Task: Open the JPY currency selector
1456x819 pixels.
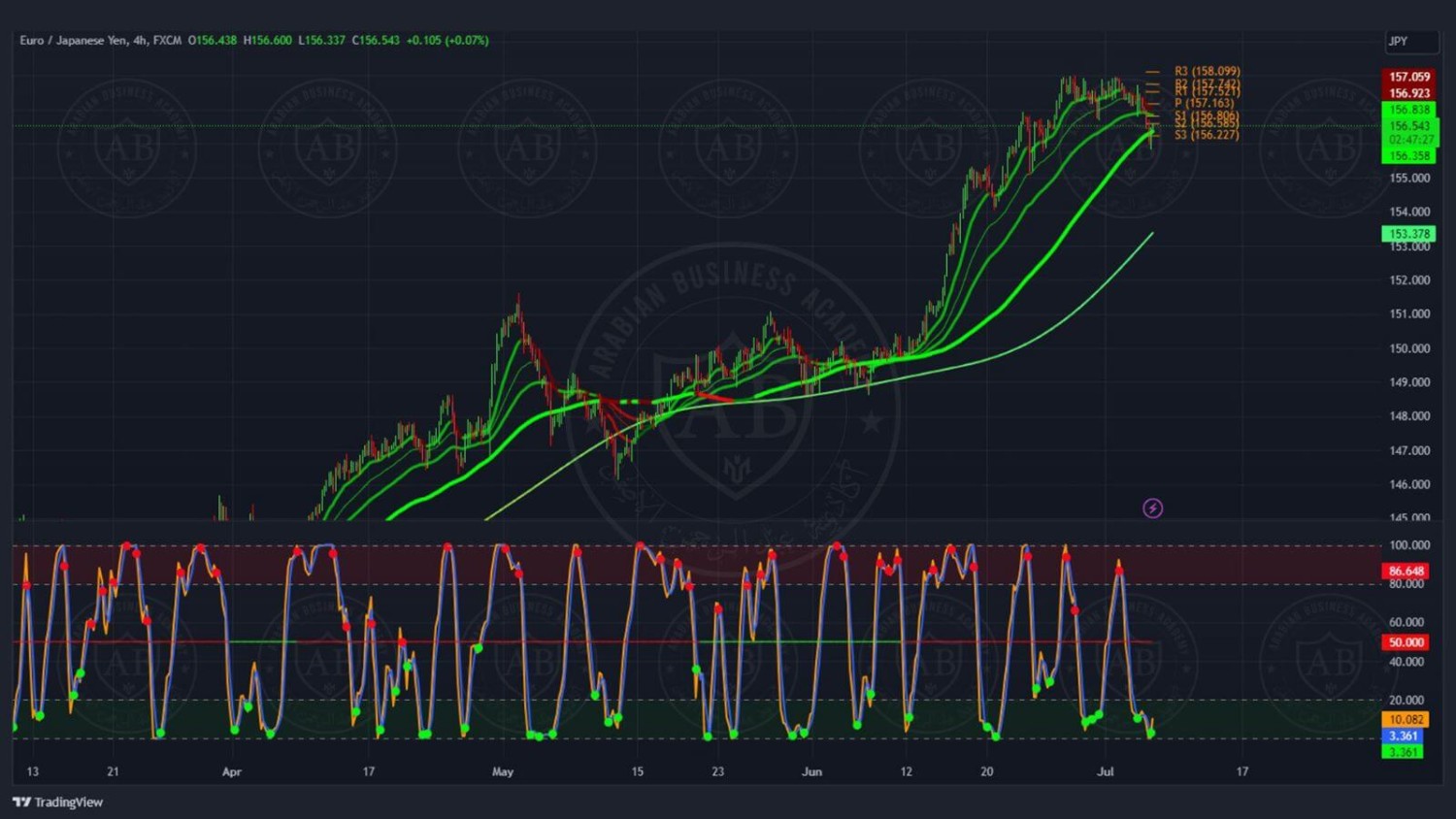Action: pos(1410,41)
